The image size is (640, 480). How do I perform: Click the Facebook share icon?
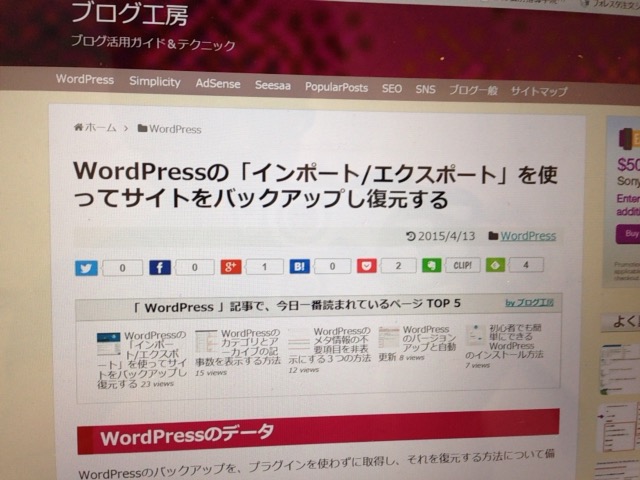(160, 268)
